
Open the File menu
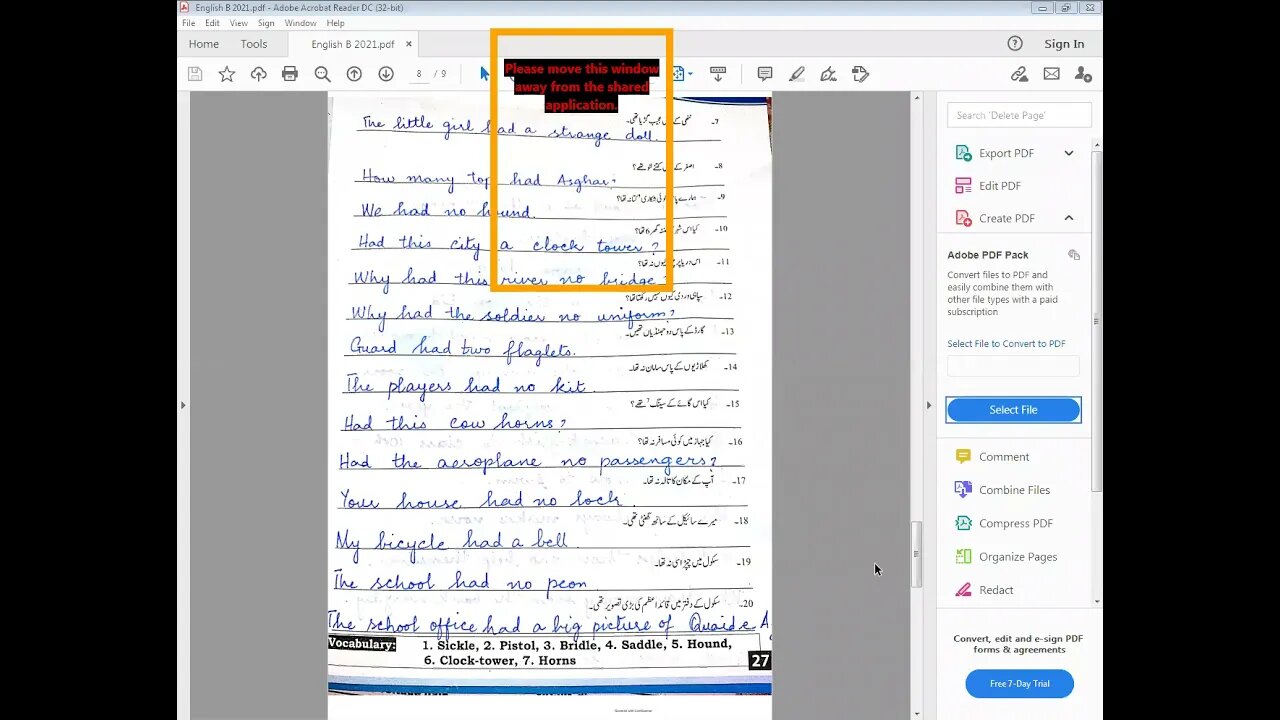(x=188, y=23)
